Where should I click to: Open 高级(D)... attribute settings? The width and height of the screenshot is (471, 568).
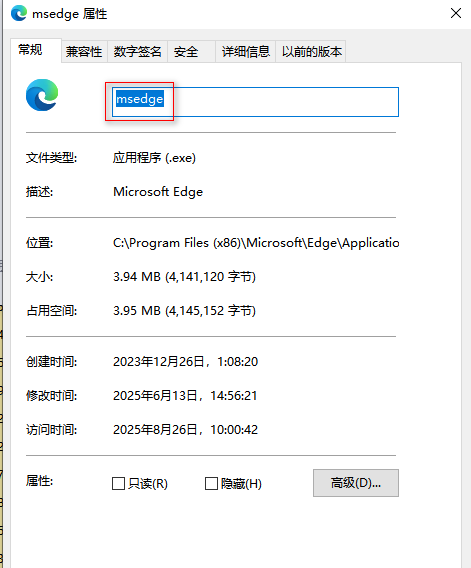[356, 483]
